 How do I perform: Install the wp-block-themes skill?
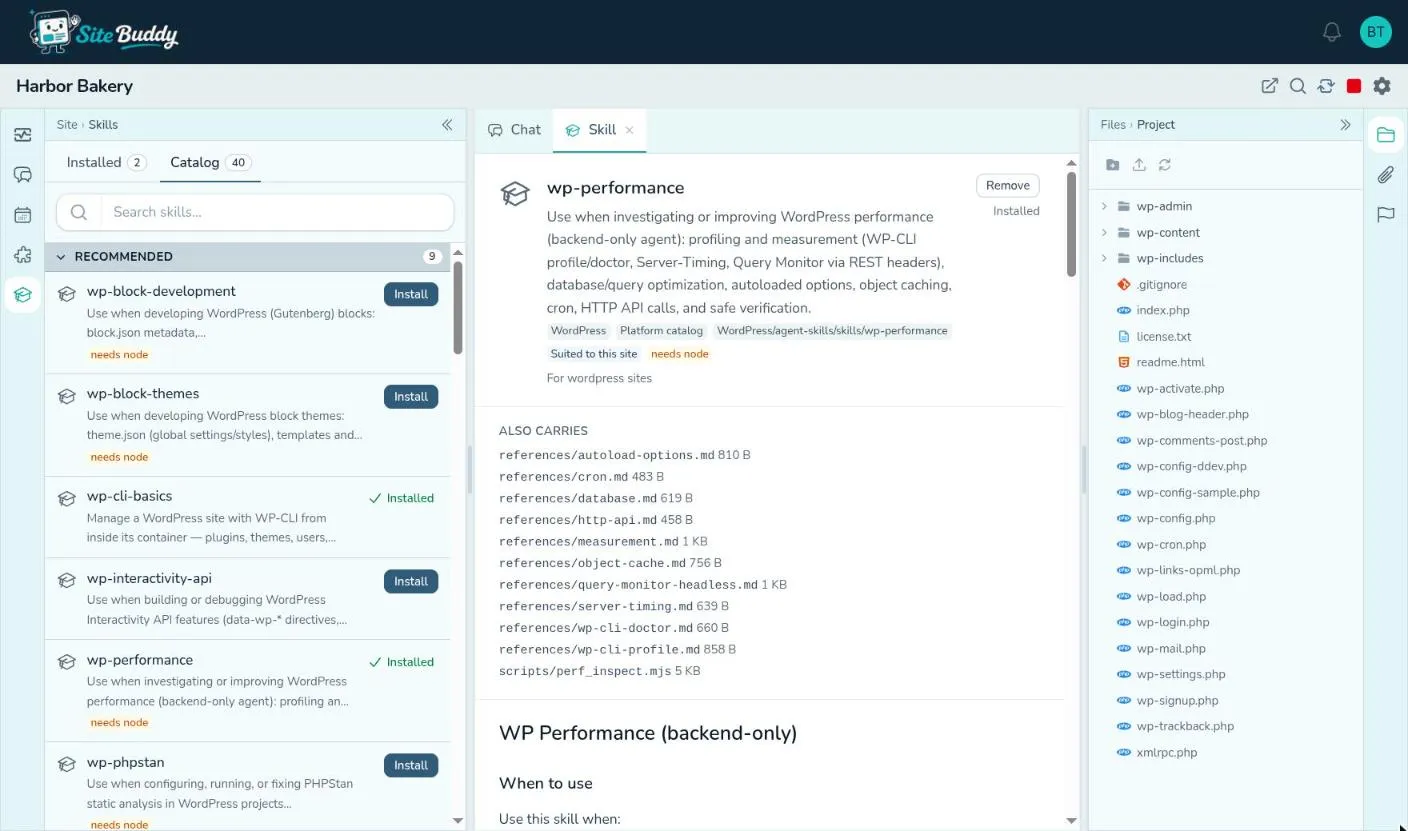pyautogui.click(x=411, y=396)
